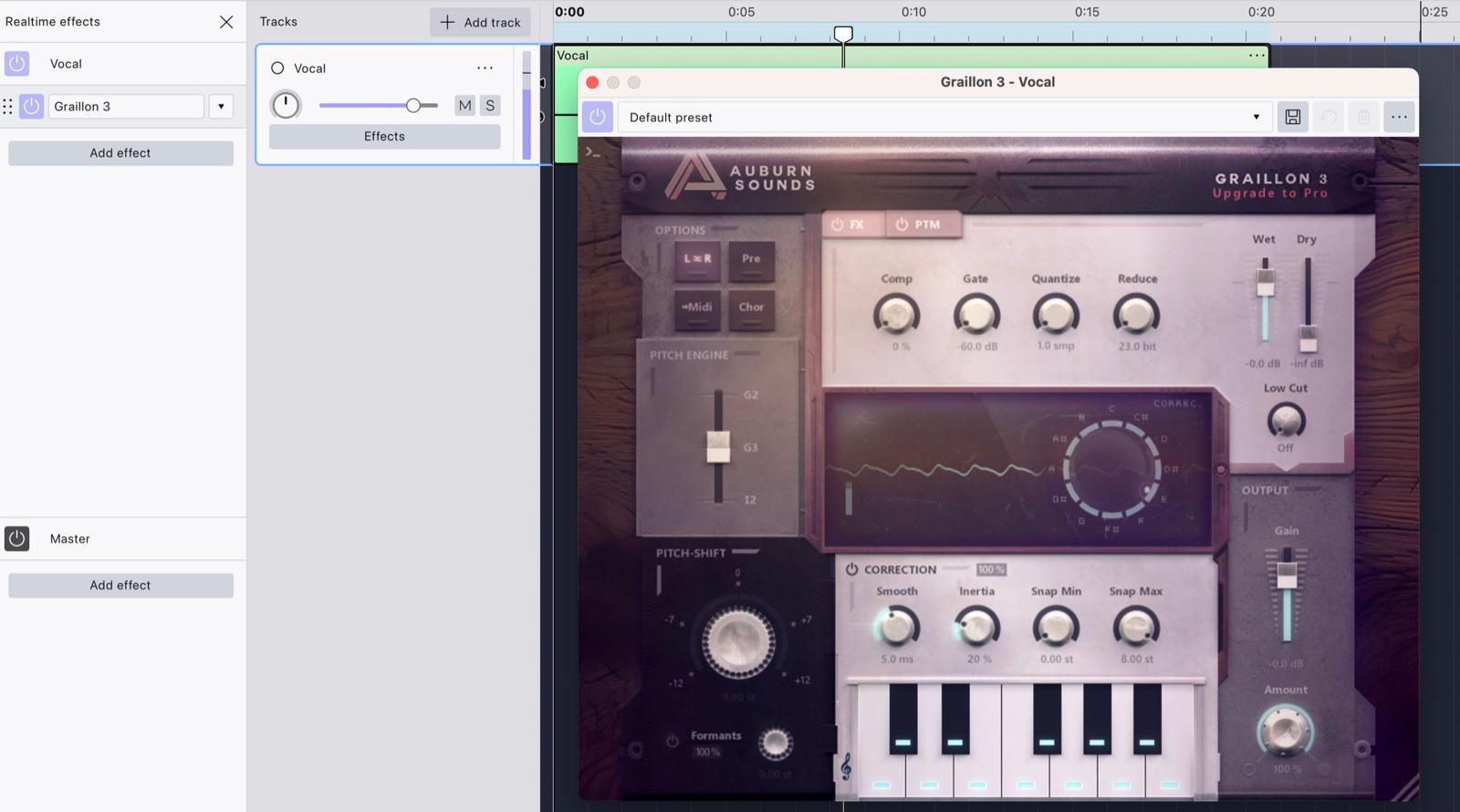Click Add effect under Master
Image resolution: width=1460 pixels, height=812 pixels.
click(120, 585)
